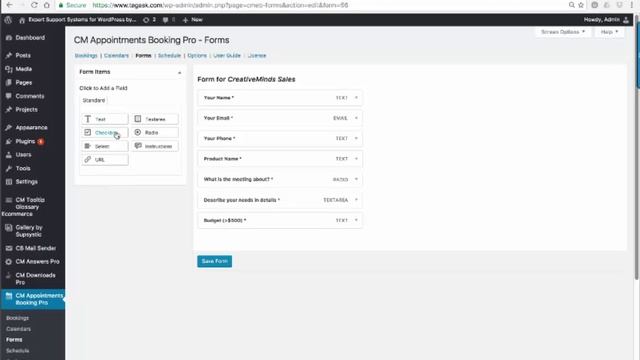The height and width of the screenshot is (360, 640).
Task: Open Appearance in the sidebar
Action: [32, 127]
